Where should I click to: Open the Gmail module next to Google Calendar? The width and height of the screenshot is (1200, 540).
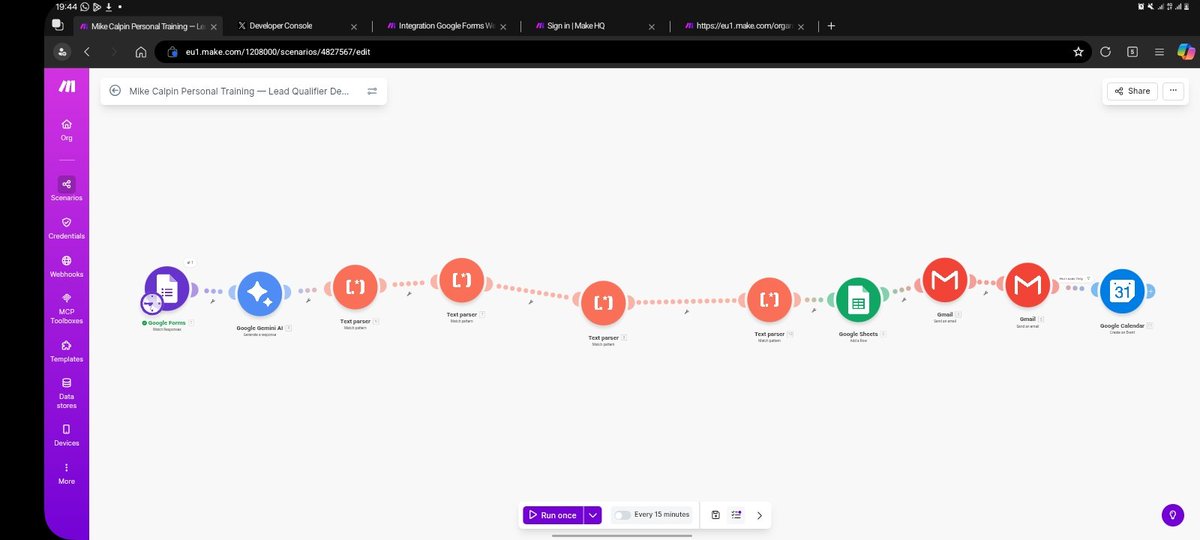1027,285
